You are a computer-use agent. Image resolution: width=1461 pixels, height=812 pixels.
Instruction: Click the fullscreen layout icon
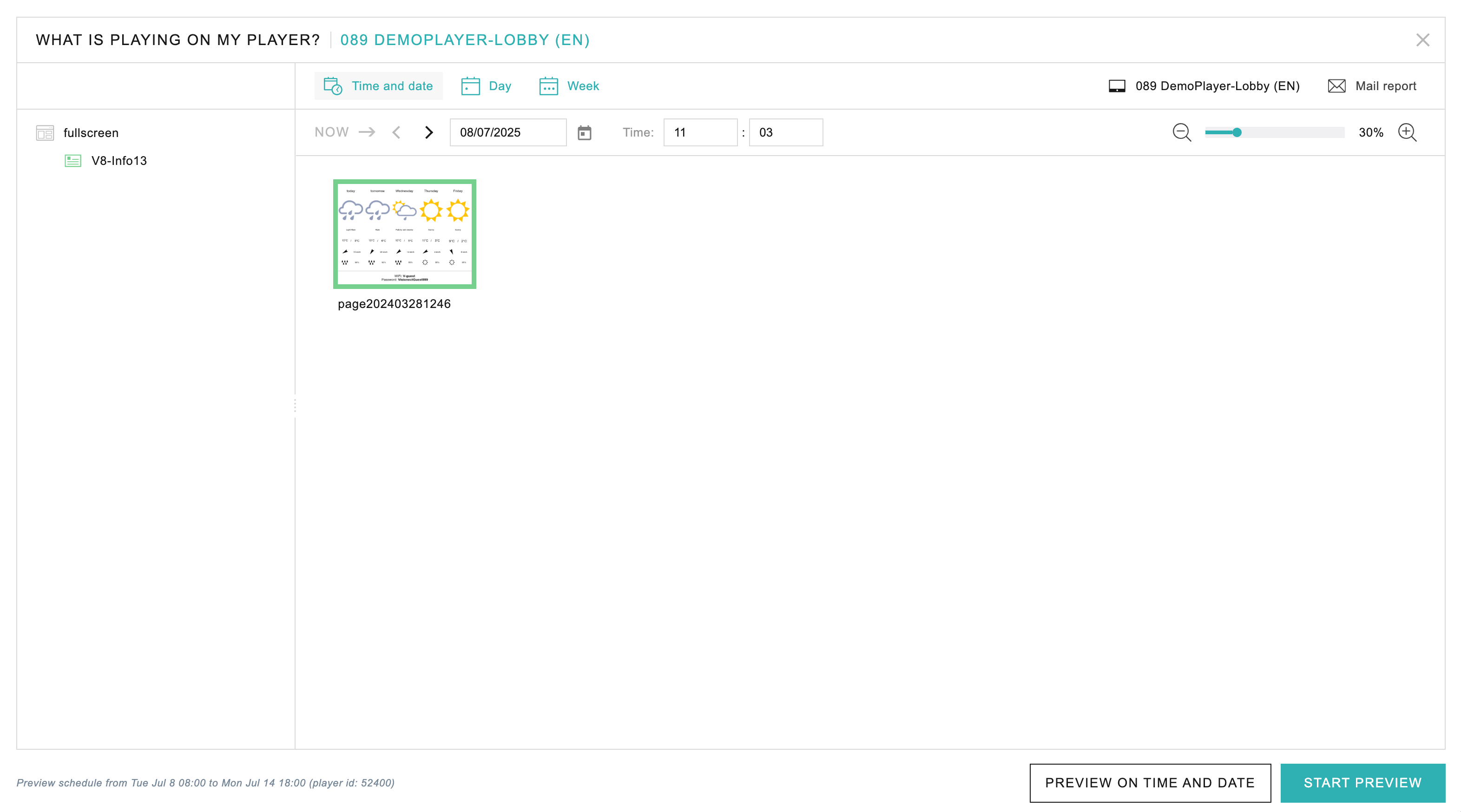45,133
